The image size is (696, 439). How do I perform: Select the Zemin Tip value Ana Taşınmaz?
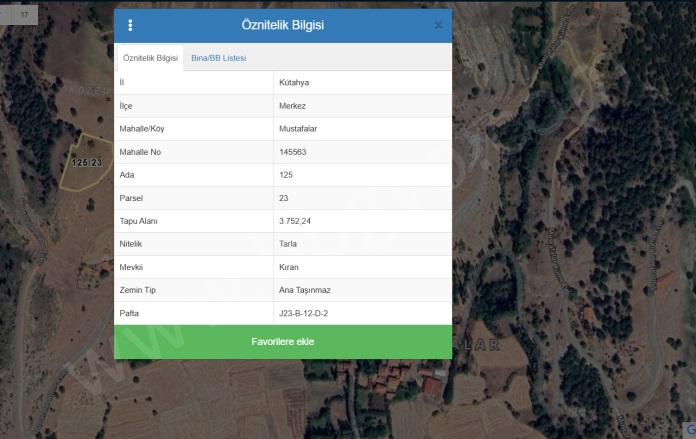[303, 290]
